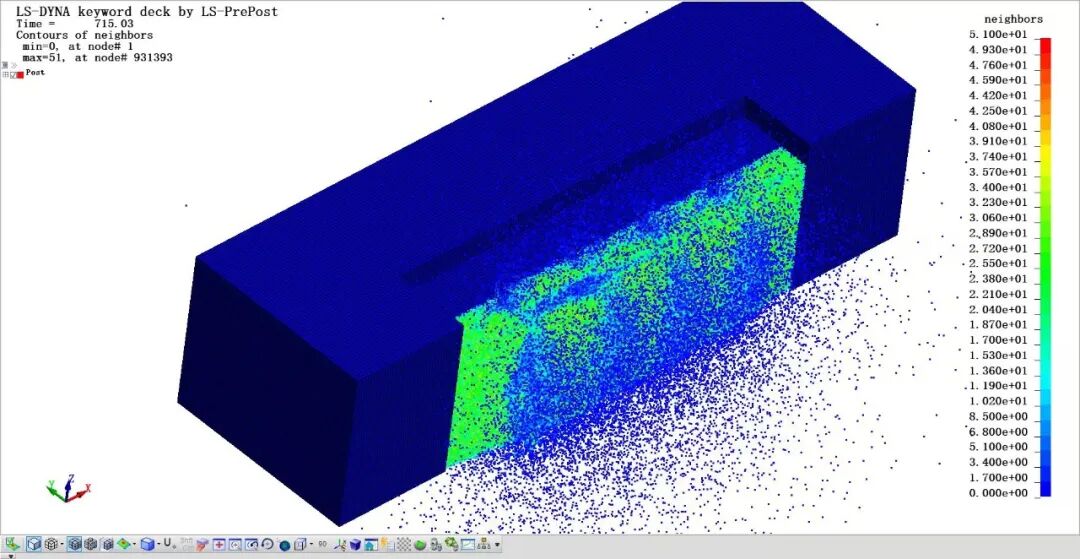
Task: Toggle the unreferenced nodes U button
Action: [168, 544]
